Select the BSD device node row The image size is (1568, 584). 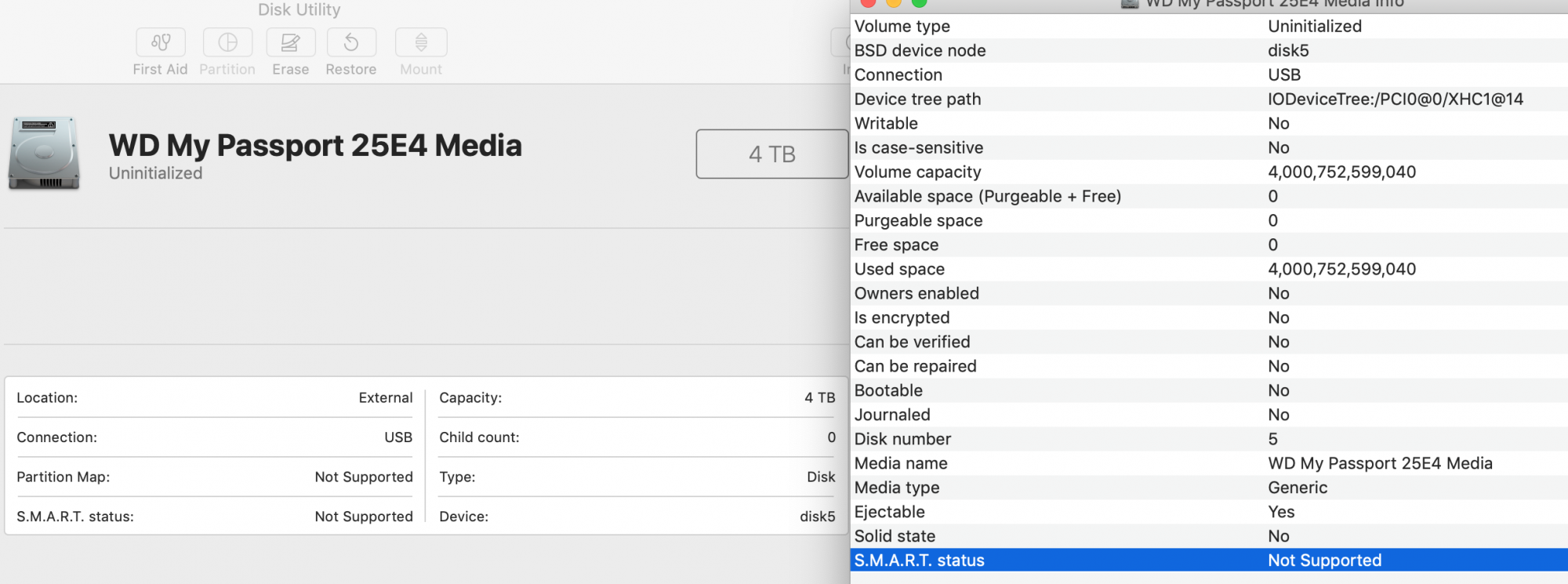coord(1208,51)
